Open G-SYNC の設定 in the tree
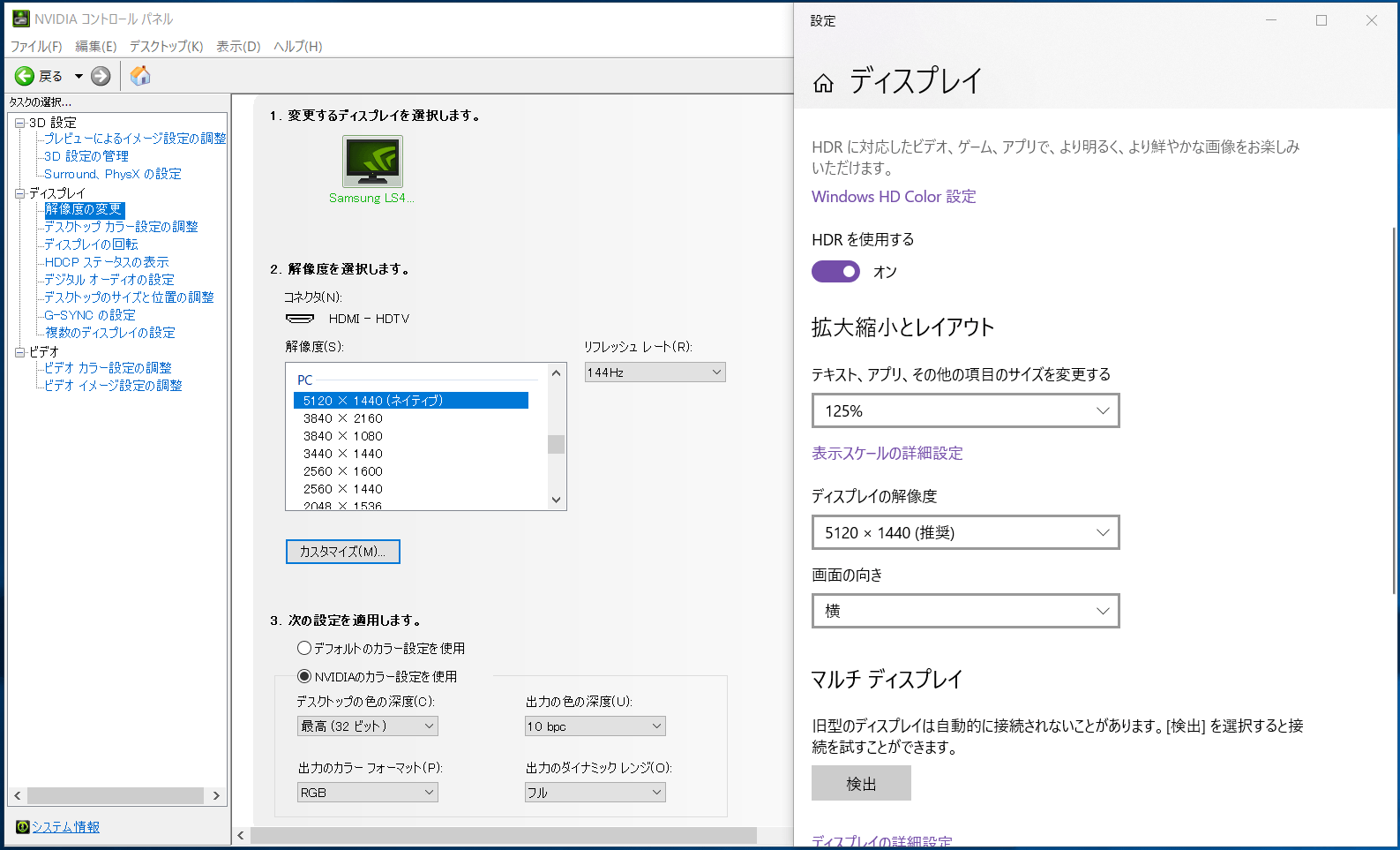The image size is (1400, 850). pyautogui.click(x=90, y=315)
